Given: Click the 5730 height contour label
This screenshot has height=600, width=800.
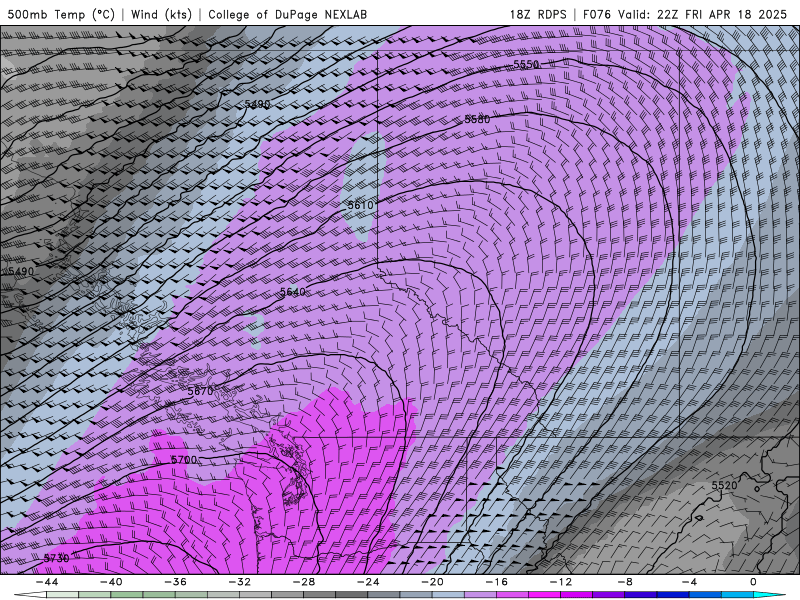Looking at the screenshot, I should (56, 558).
